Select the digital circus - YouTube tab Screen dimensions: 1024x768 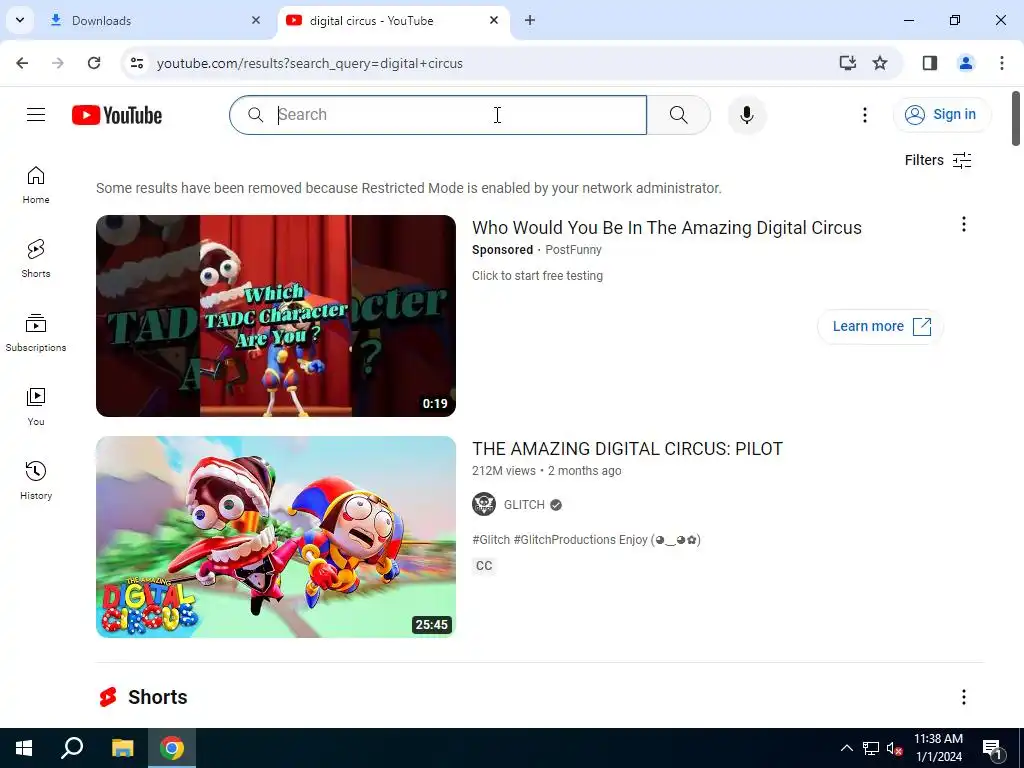(x=394, y=21)
